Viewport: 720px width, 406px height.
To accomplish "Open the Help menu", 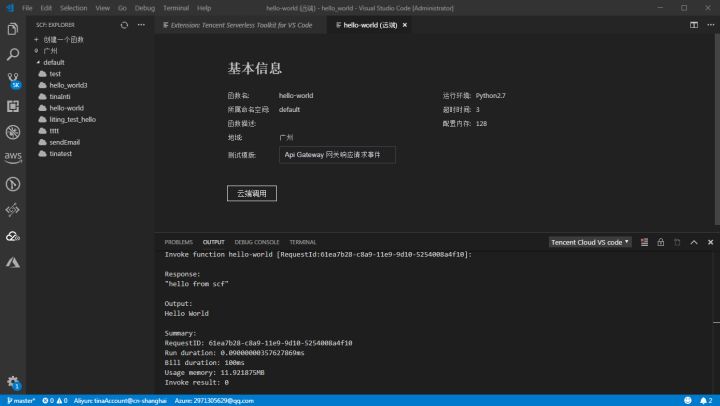I will coord(204,8).
